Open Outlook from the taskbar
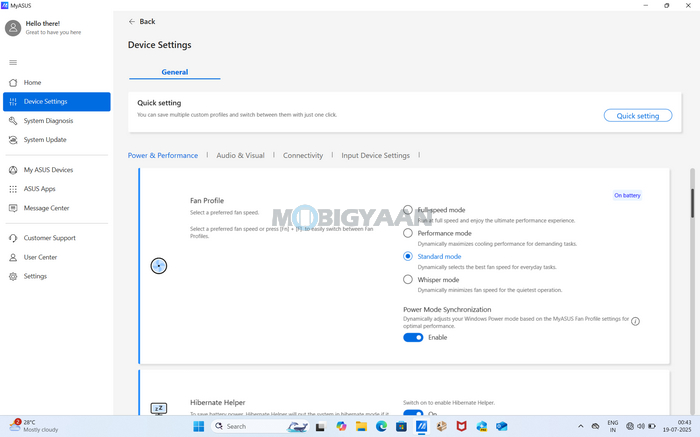Viewport: 700px width, 437px height. point(502,426)
